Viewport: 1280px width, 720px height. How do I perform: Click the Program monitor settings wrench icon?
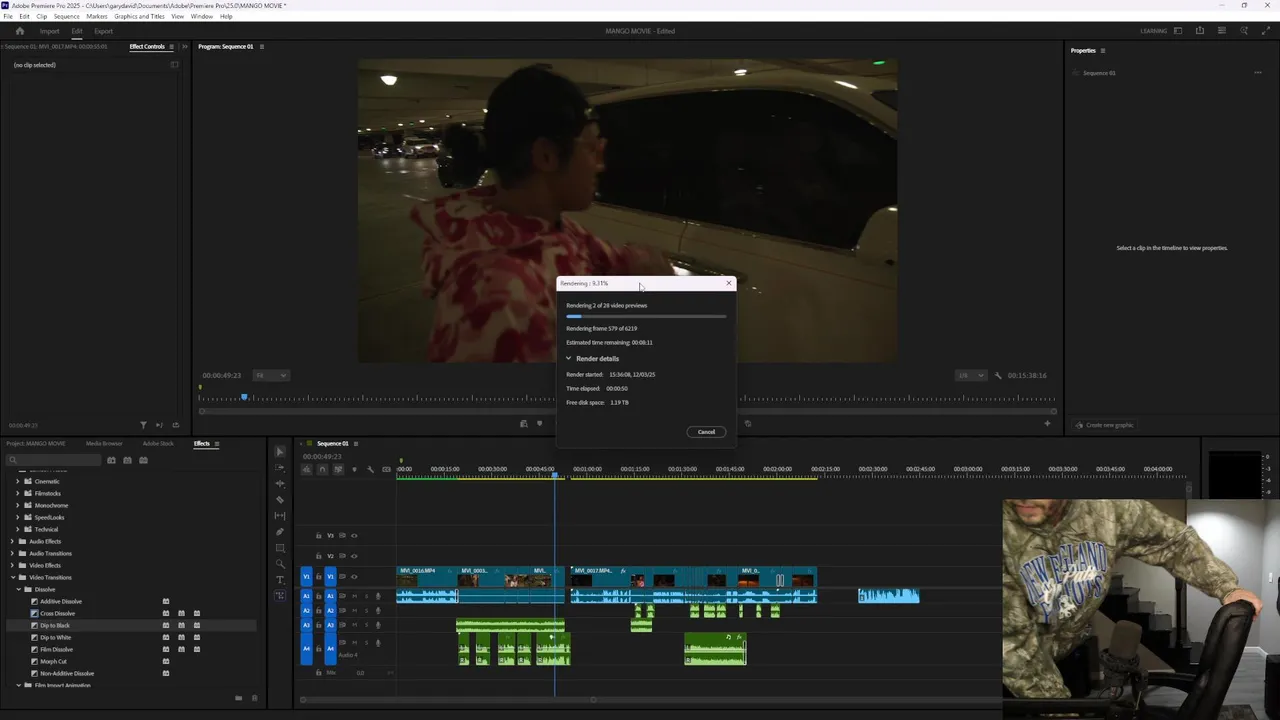[998, 376]
